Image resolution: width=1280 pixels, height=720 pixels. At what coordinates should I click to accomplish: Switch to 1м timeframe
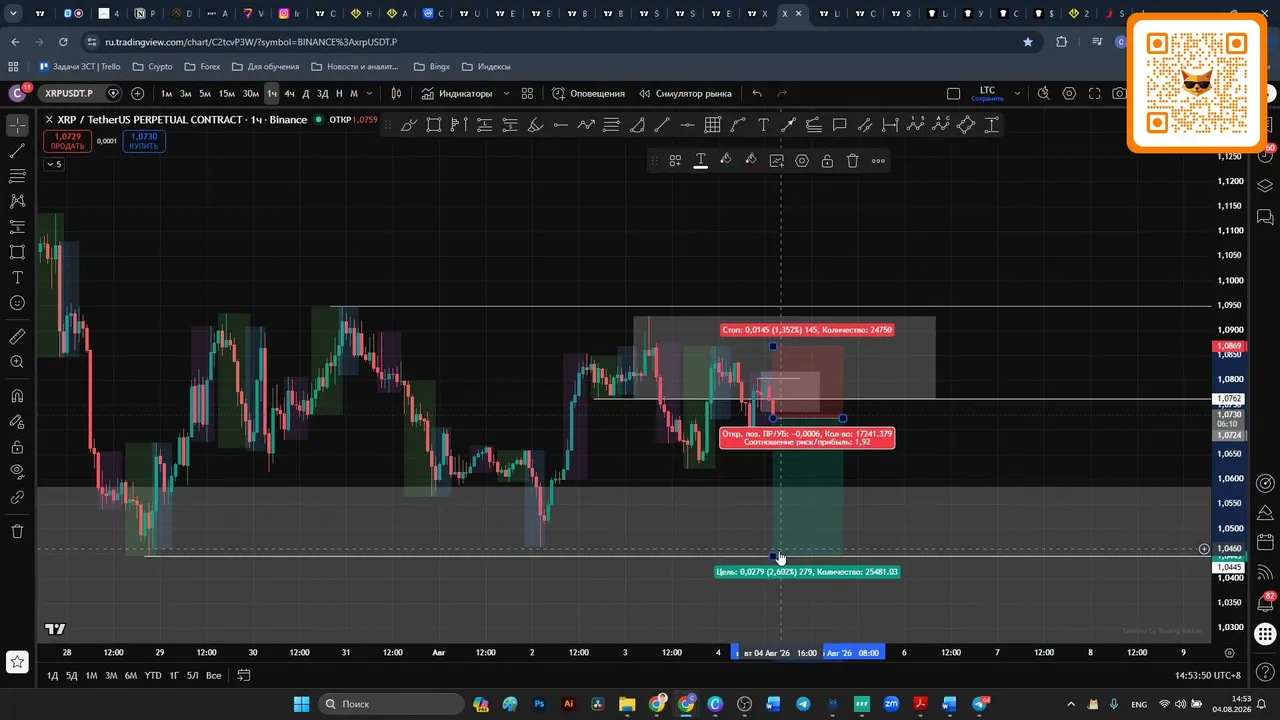[166, 93]
